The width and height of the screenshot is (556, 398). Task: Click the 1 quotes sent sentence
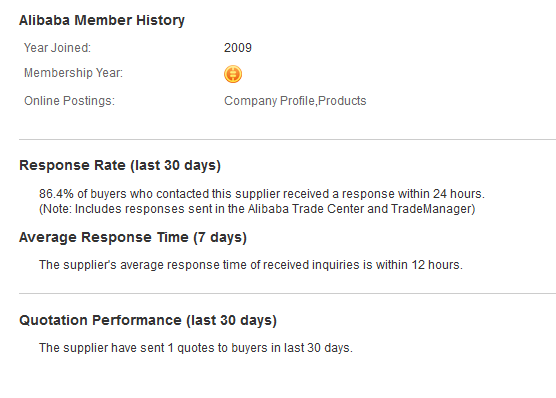[196, 348]
